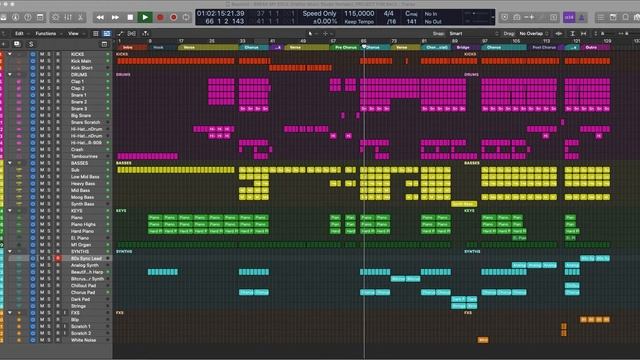This screenshot has width=640, height=360.
Task: Toggle the Cycle mode button
Action: [x=186, y=18]
